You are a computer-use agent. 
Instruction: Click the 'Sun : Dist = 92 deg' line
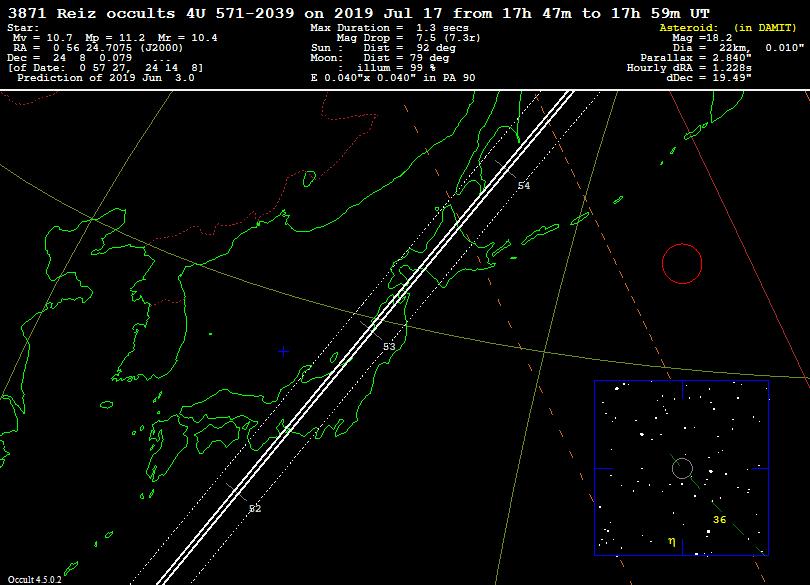click(383, 48)
